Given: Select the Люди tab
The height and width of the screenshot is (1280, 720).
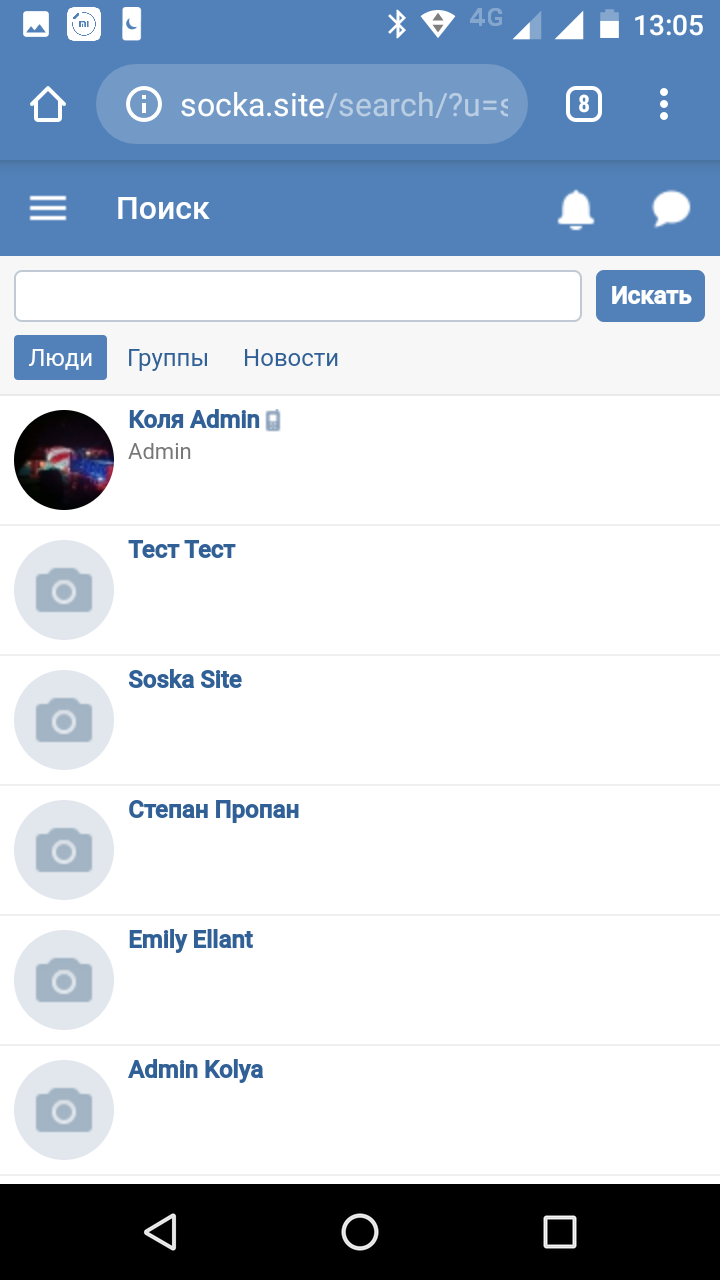Looking at the screenshot, I should point(60,358).
